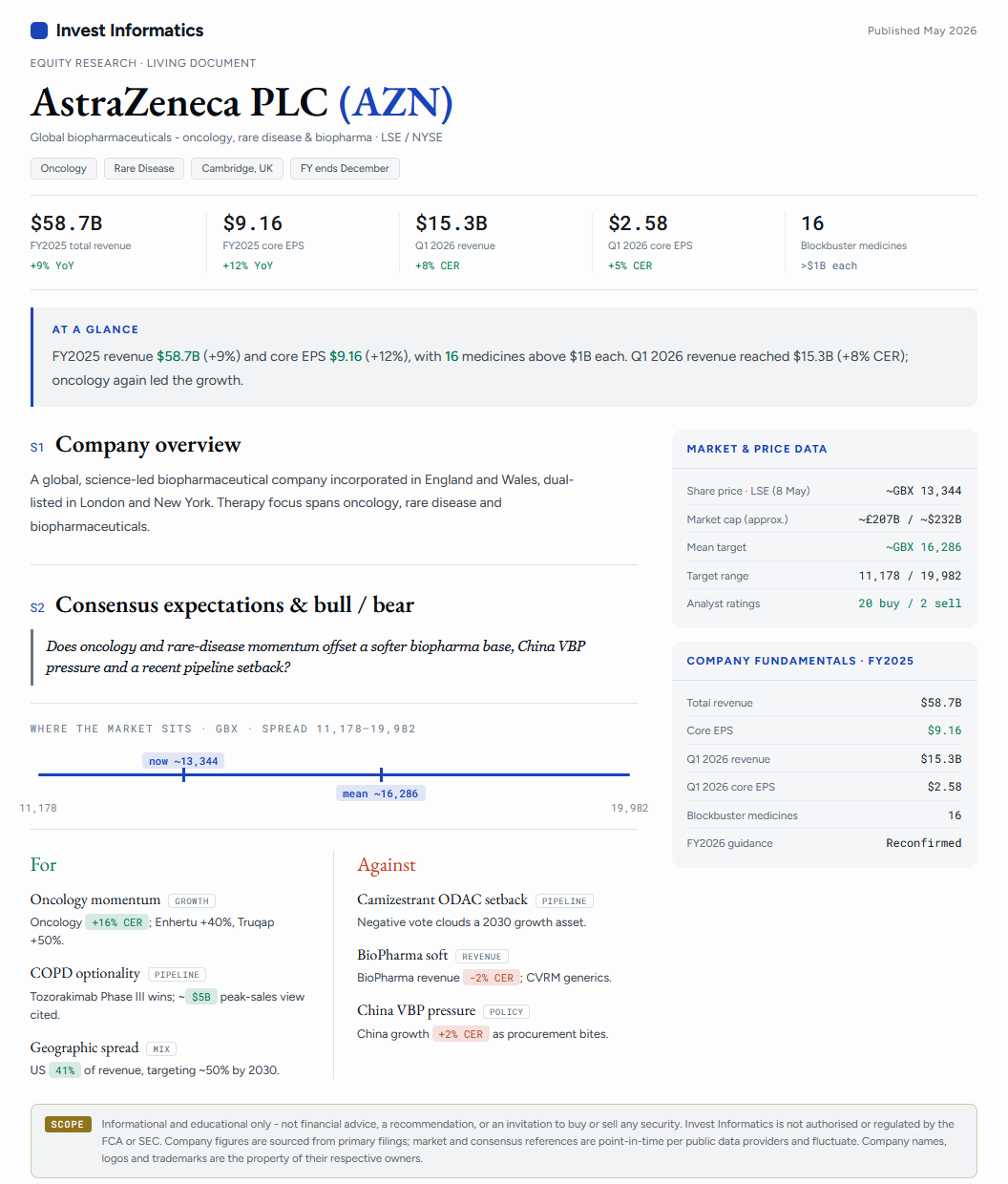This screenshot has width=1008, height=1184.
Task: Click the $9.16 FY2025 core EPS figure
Action: point(253,223)
